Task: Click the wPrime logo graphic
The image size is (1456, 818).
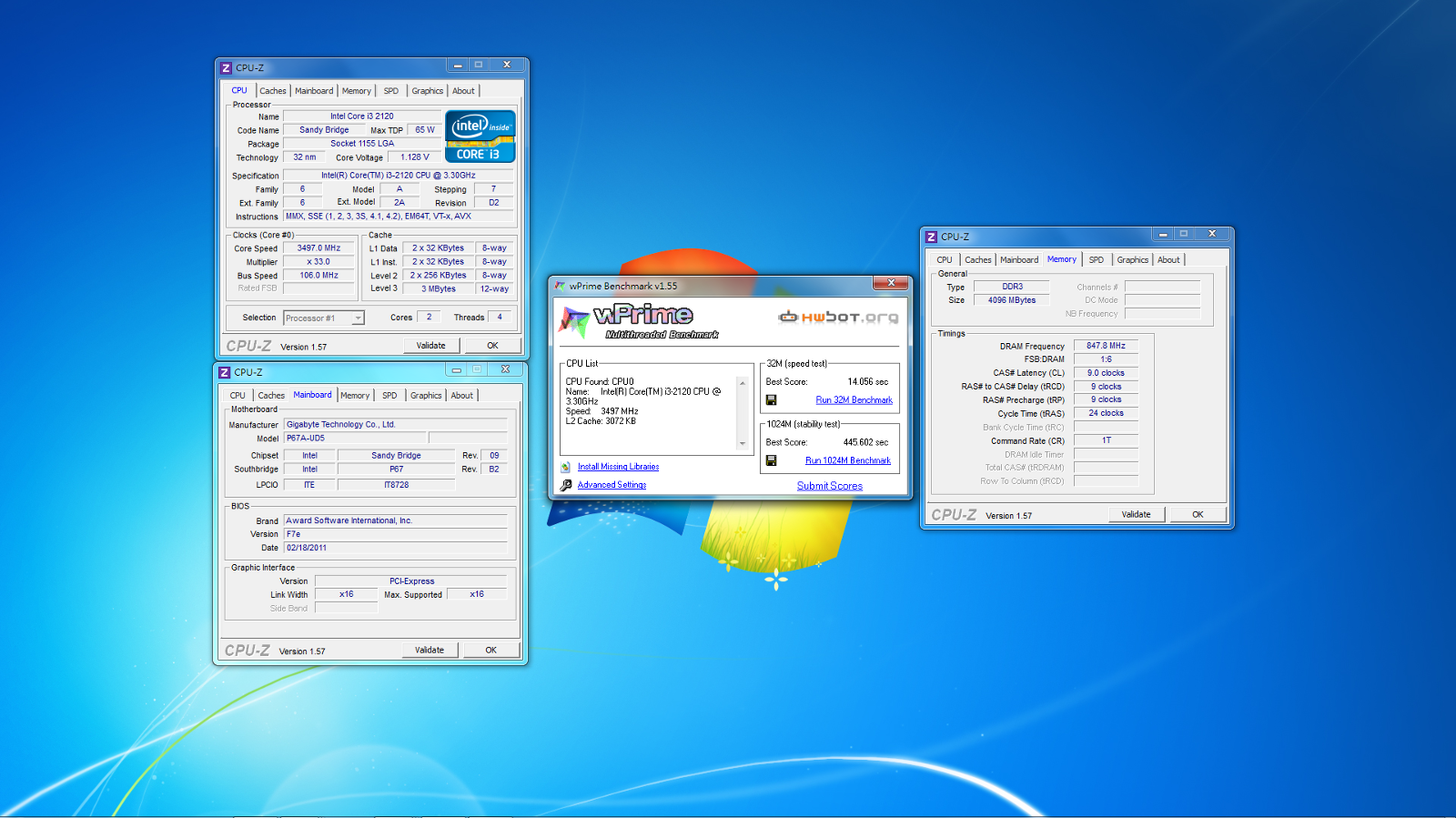Action: [638, 321]
